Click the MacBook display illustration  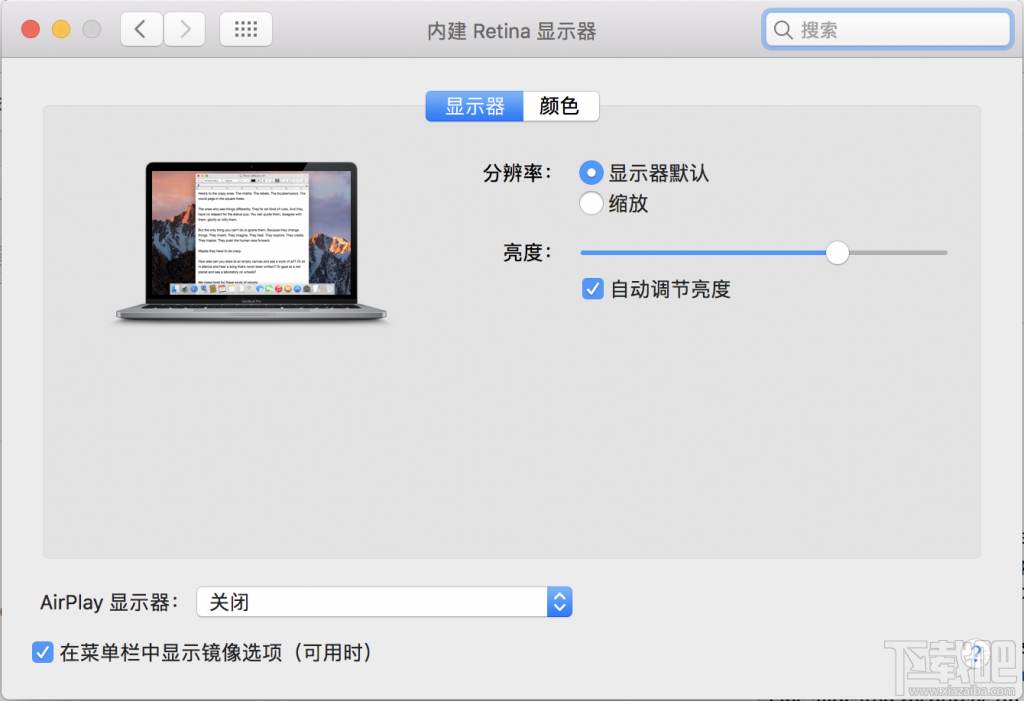coord(251,240)
